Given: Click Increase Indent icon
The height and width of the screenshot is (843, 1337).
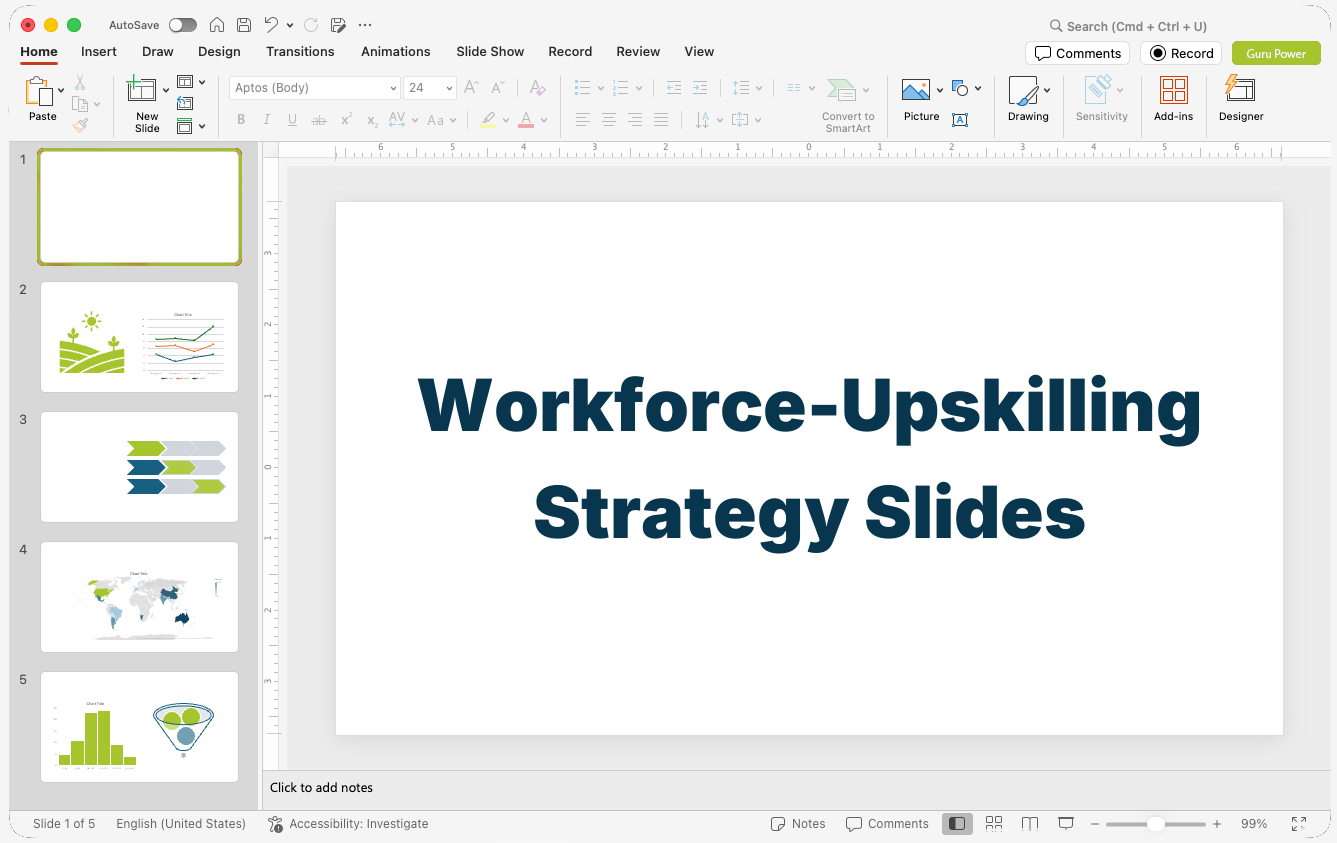Looking at the screenshot, I should [x=700, y=88].
